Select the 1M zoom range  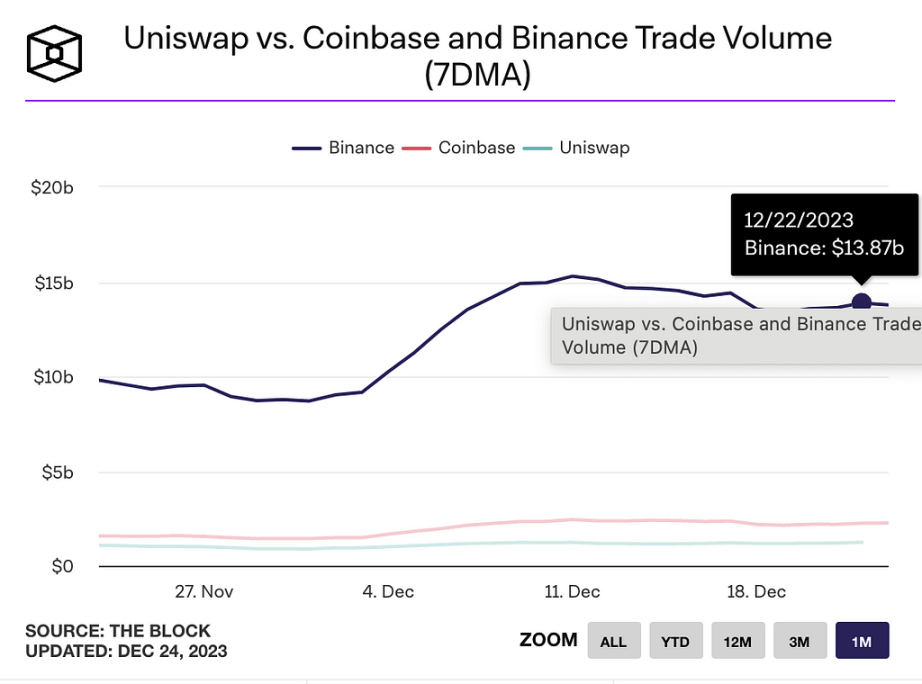(x=862, y=640)
